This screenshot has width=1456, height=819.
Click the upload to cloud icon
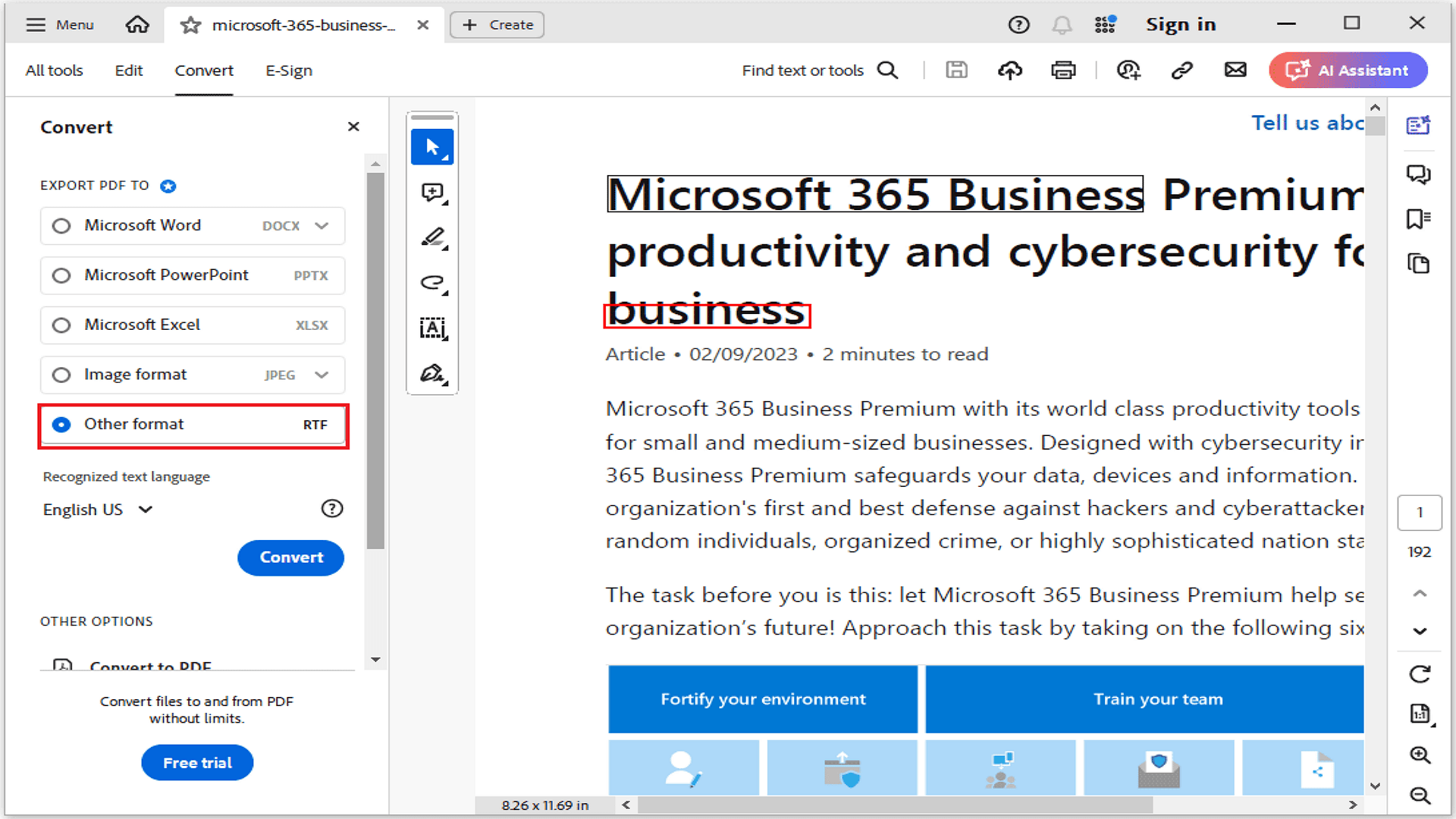pos(1010,71)
